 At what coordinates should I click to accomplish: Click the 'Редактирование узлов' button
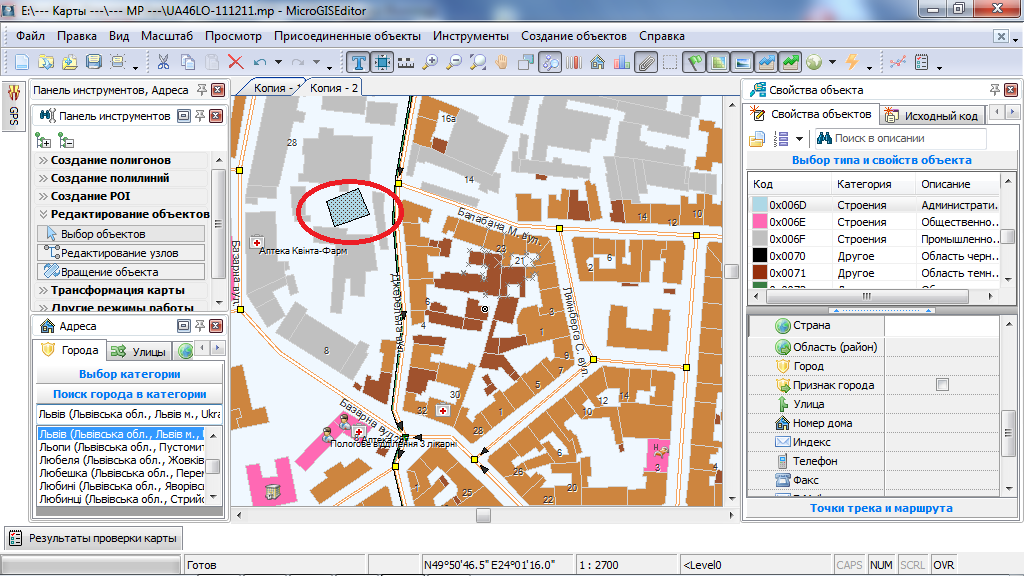[119, 253]
